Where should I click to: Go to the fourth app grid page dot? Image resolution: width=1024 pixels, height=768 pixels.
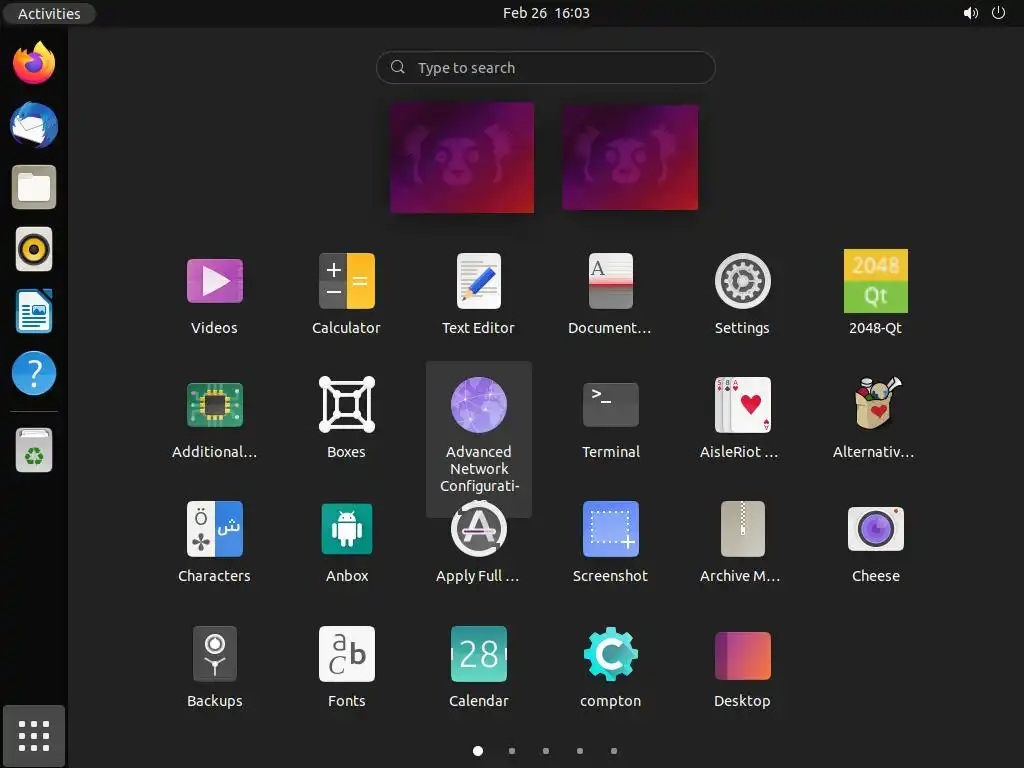[580, 751]
